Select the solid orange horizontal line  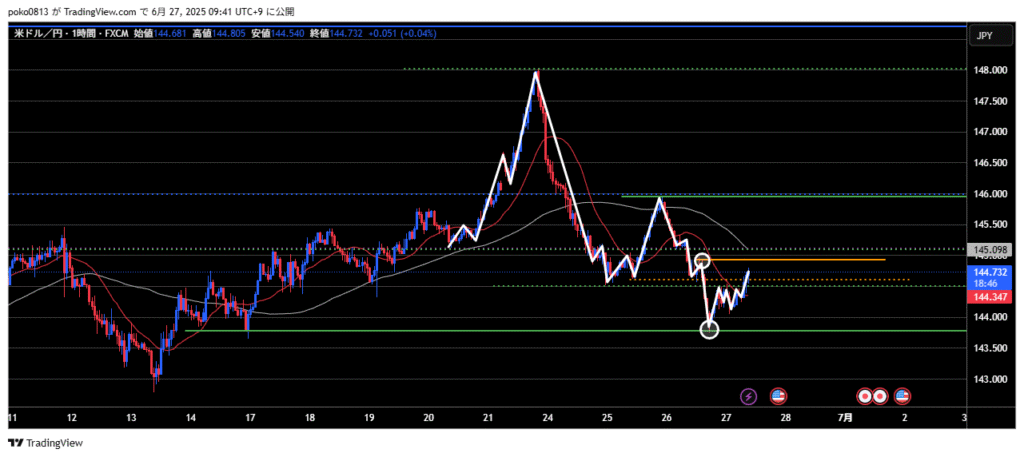[800, 260]
